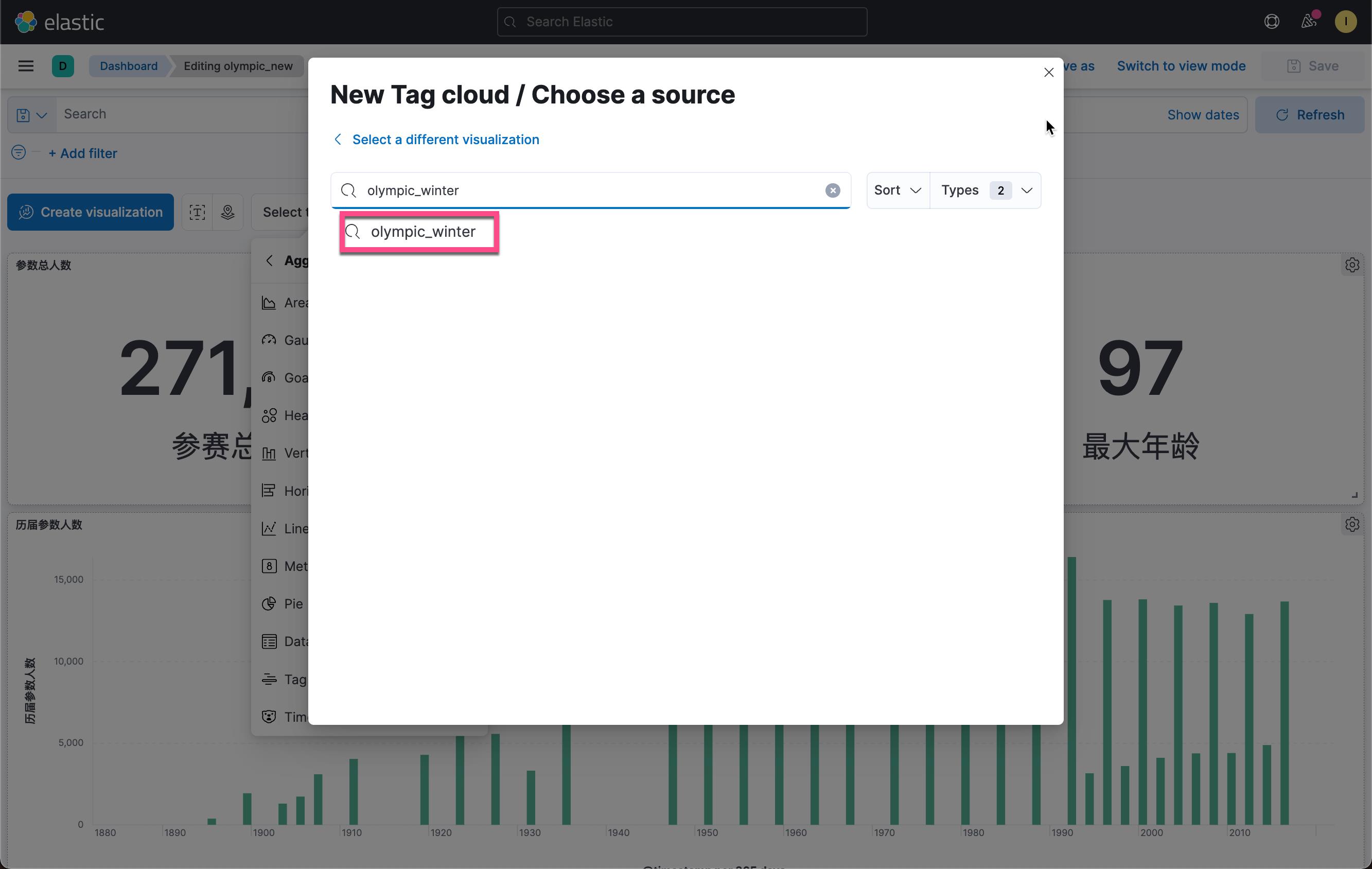The image size is (1372, 869).
Task: Open the help menu icon
Action: coord(1271,22)
